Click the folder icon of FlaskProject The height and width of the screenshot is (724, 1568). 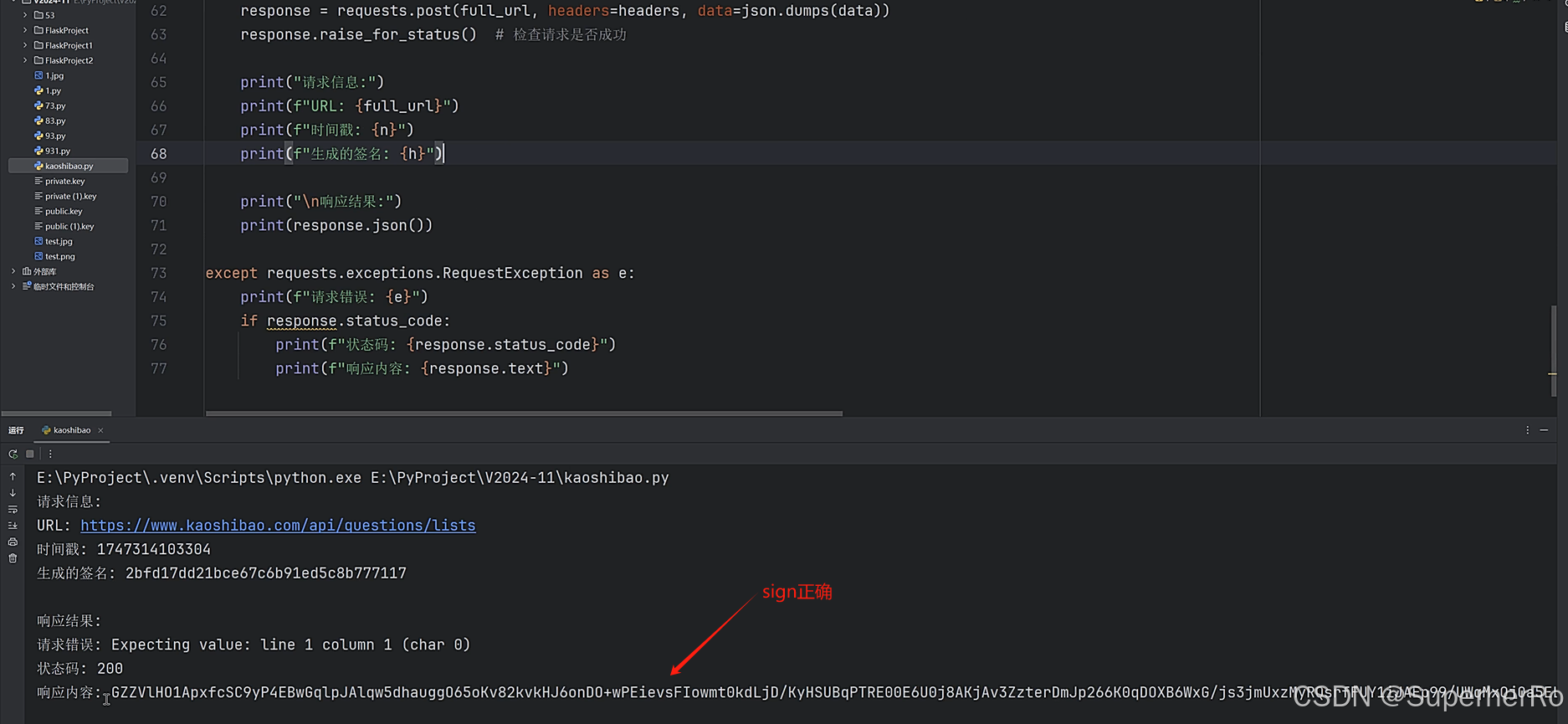tap(38, 30)
